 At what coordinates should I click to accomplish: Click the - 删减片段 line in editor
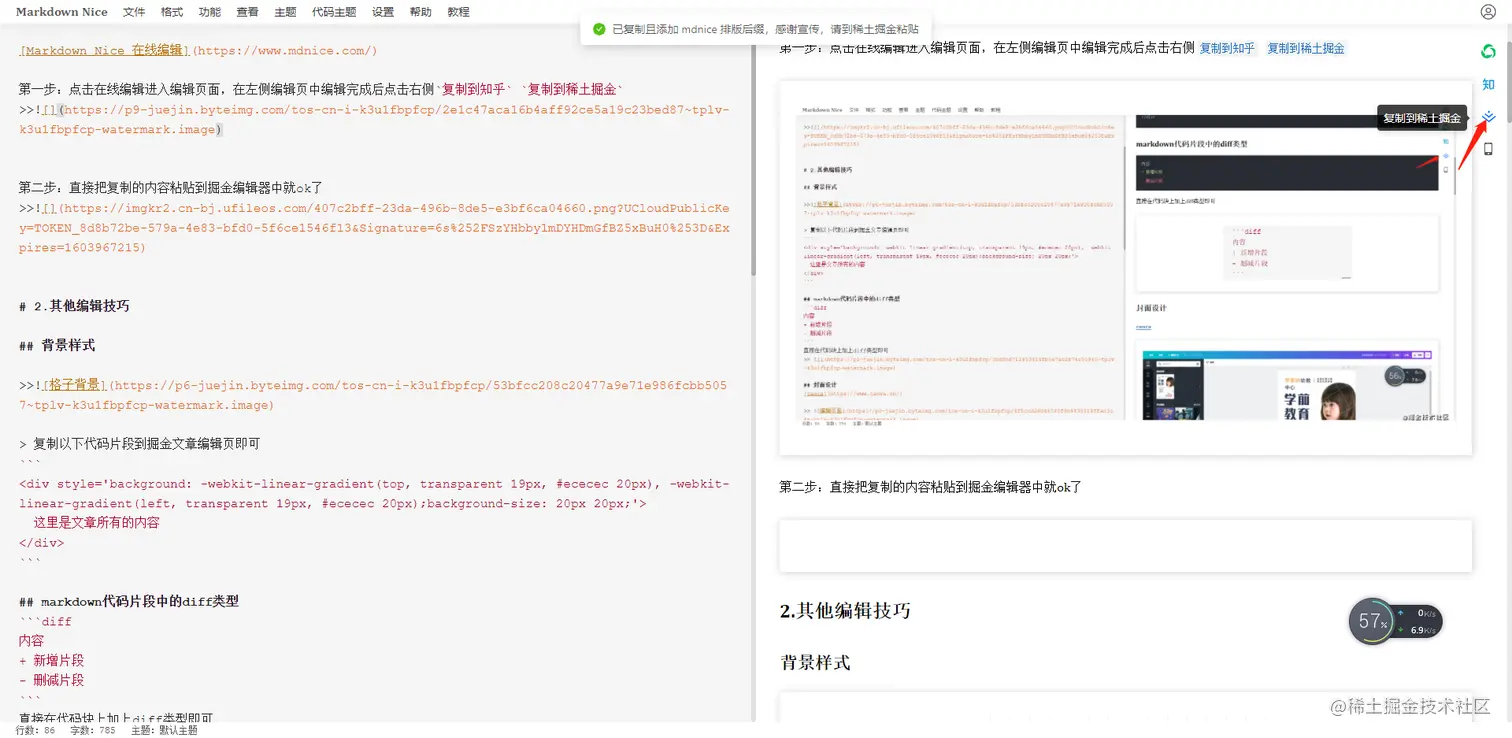[x=51, y=680]
